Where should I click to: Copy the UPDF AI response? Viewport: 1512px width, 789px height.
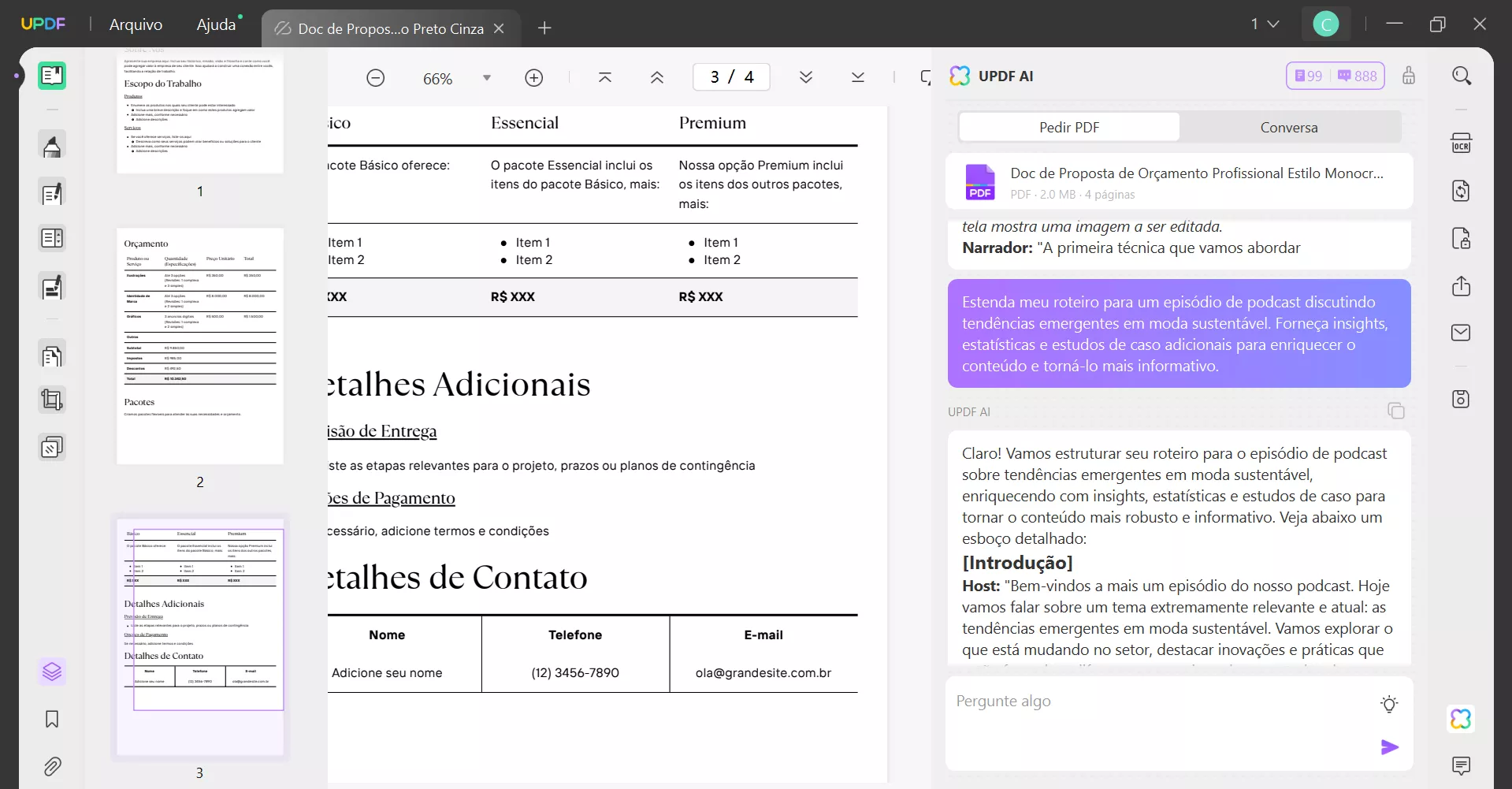[x=1396, y=411]
